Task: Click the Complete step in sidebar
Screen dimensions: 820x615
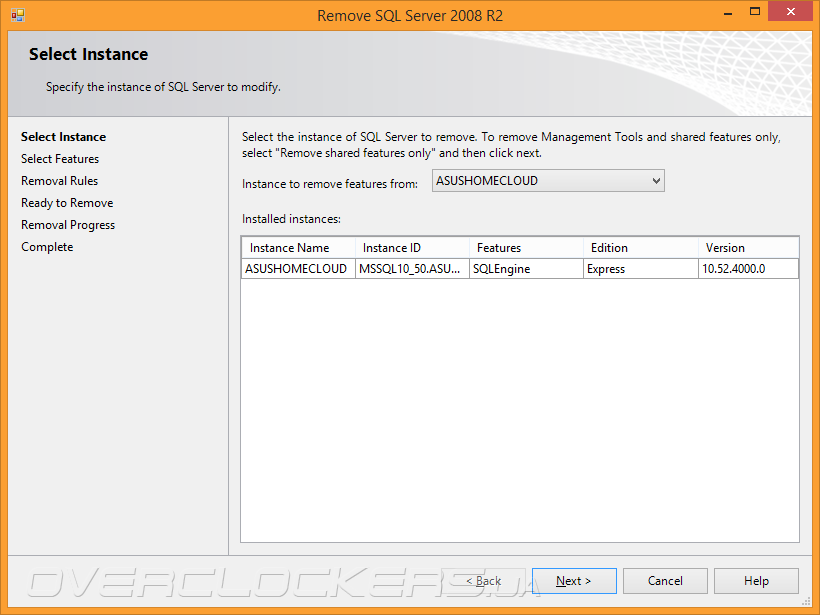Action: point(47,247)
